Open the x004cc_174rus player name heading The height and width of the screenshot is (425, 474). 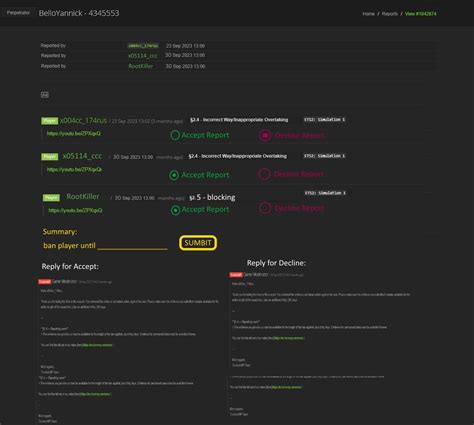coord(83,120)
